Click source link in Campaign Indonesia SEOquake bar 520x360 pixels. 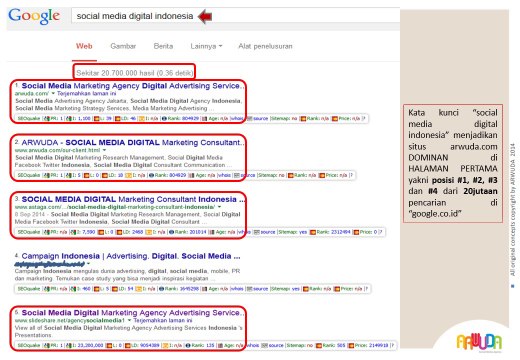click(260, 289)
